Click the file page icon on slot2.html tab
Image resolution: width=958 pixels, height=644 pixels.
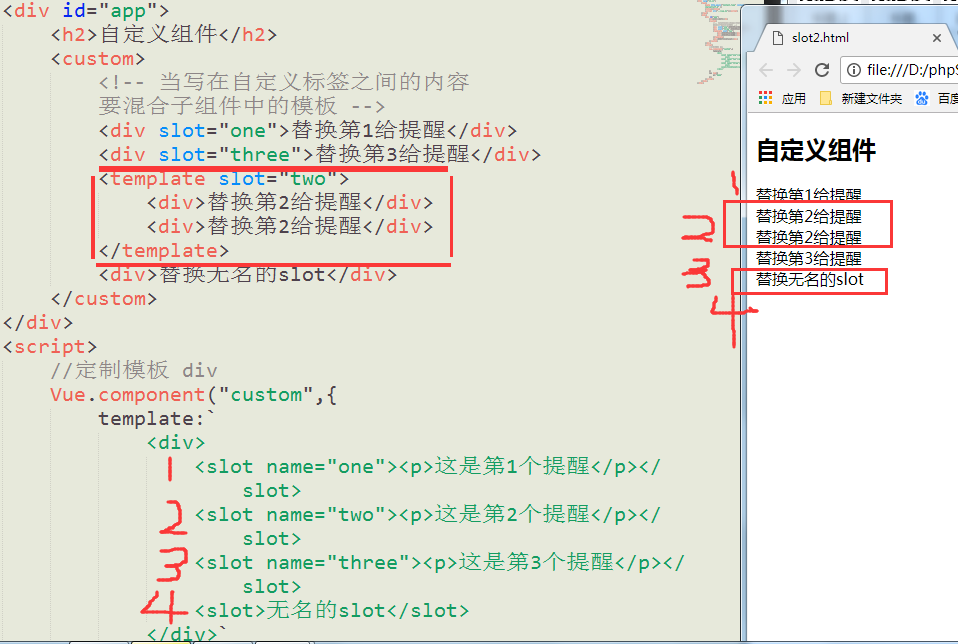point(778,38)
